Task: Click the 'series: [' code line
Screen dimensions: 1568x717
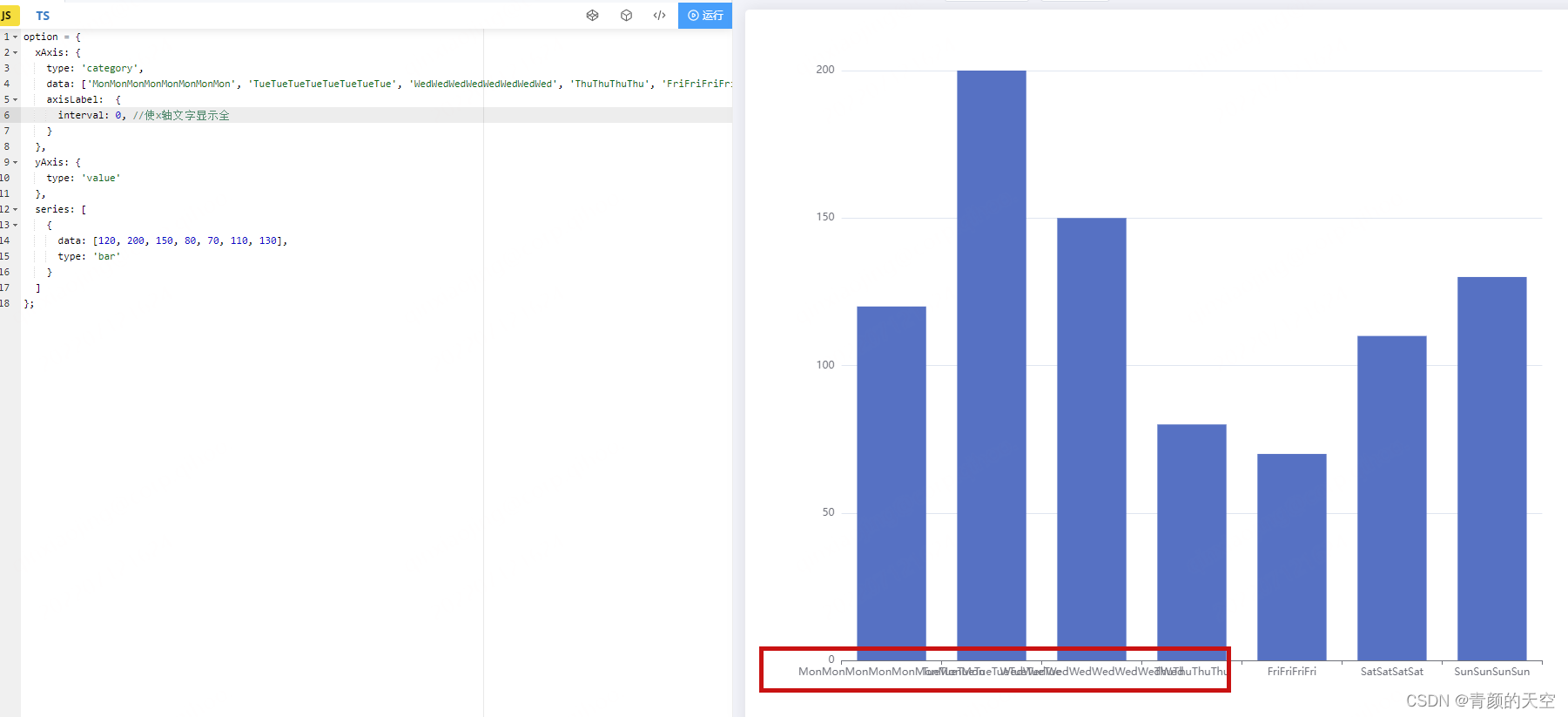Action: 60,209
